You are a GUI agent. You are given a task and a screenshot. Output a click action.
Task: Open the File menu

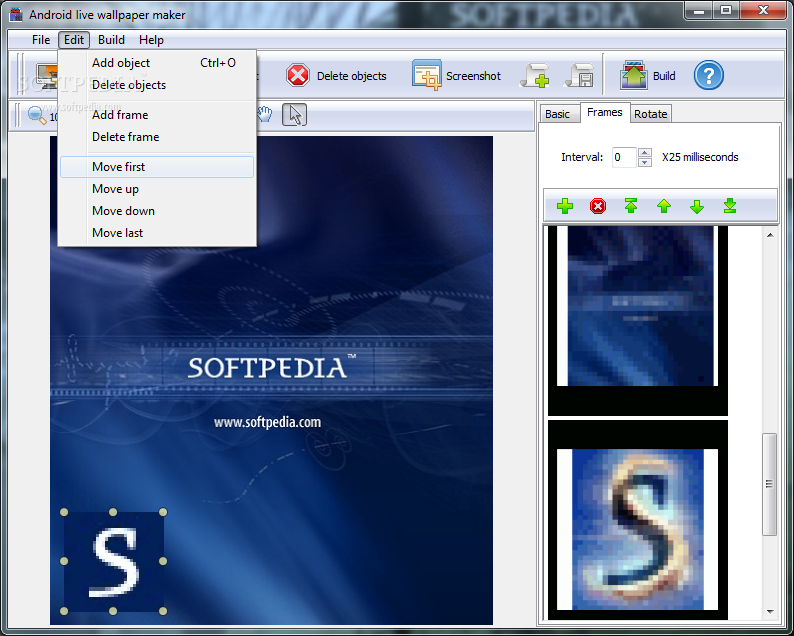(x=41, y=40)
